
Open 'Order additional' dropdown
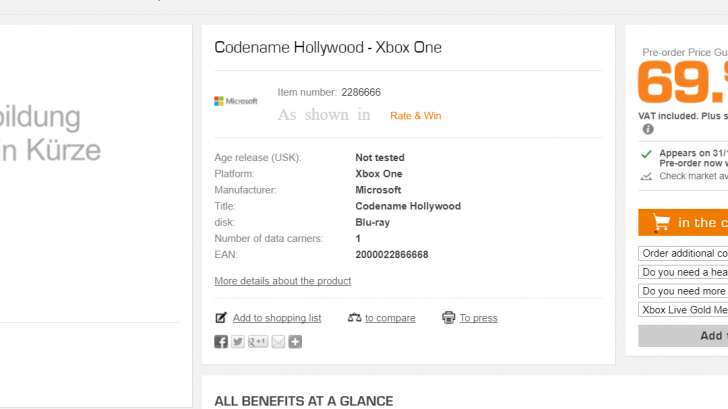[683, 253]
